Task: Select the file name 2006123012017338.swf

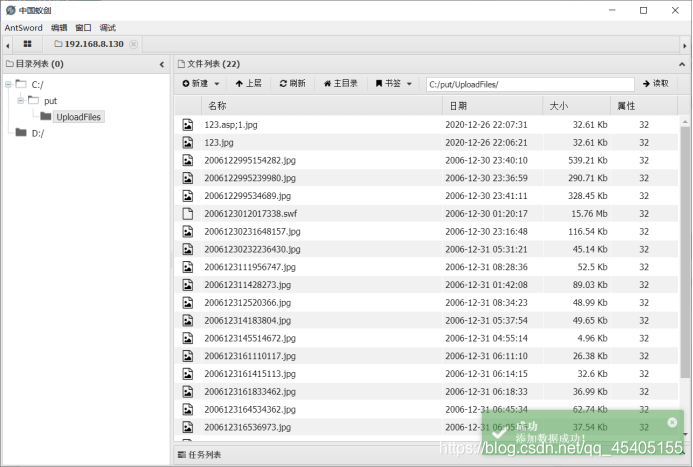Action: (251, 214)
